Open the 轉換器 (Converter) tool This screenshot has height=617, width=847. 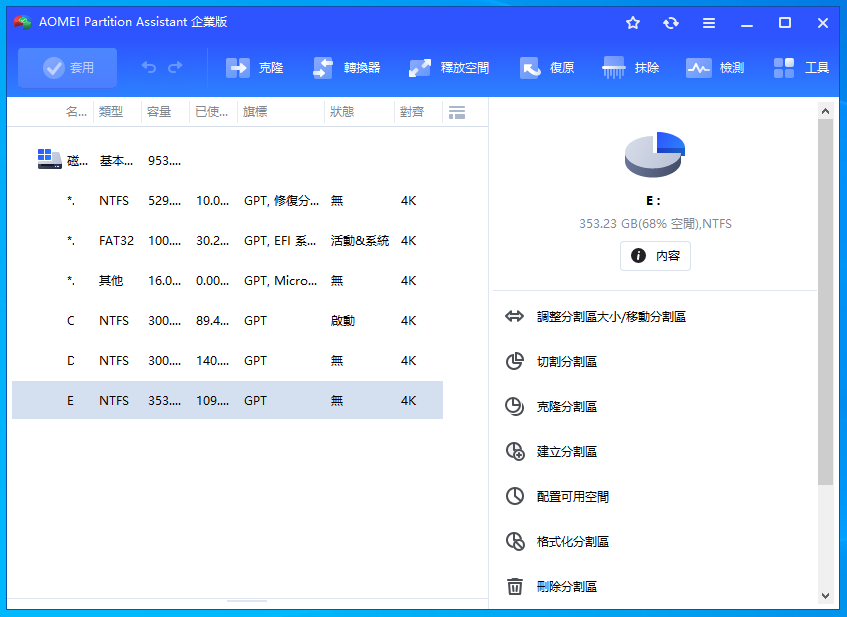click(x=323, y=68)
